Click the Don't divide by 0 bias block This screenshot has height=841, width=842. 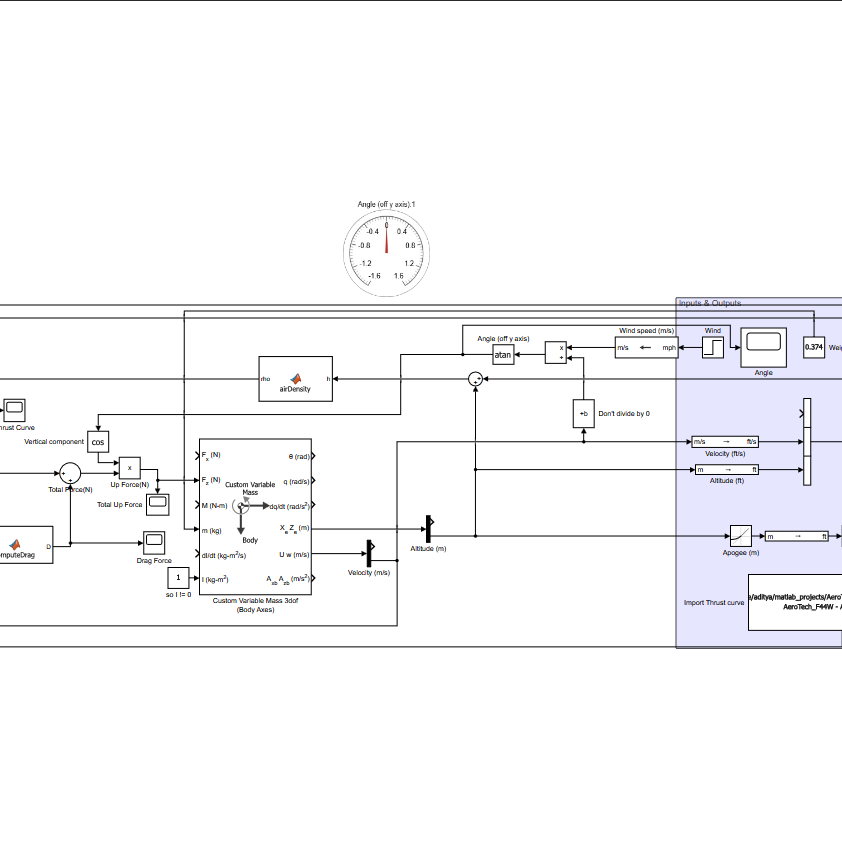coord(583,414)
